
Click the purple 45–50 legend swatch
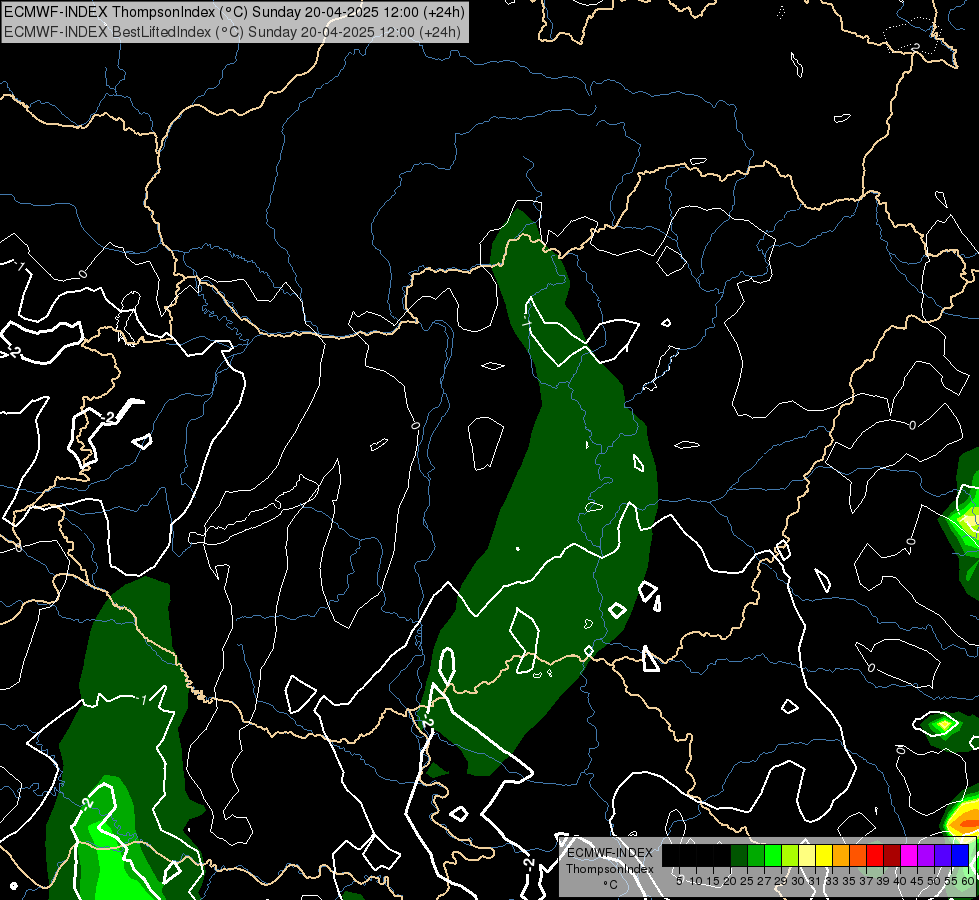point(927,855)
